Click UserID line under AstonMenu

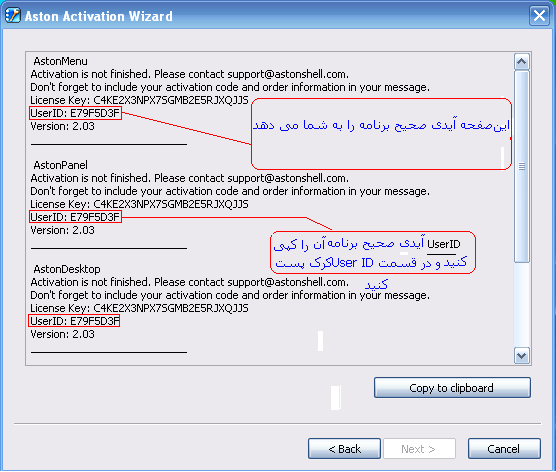pos(75,113)
